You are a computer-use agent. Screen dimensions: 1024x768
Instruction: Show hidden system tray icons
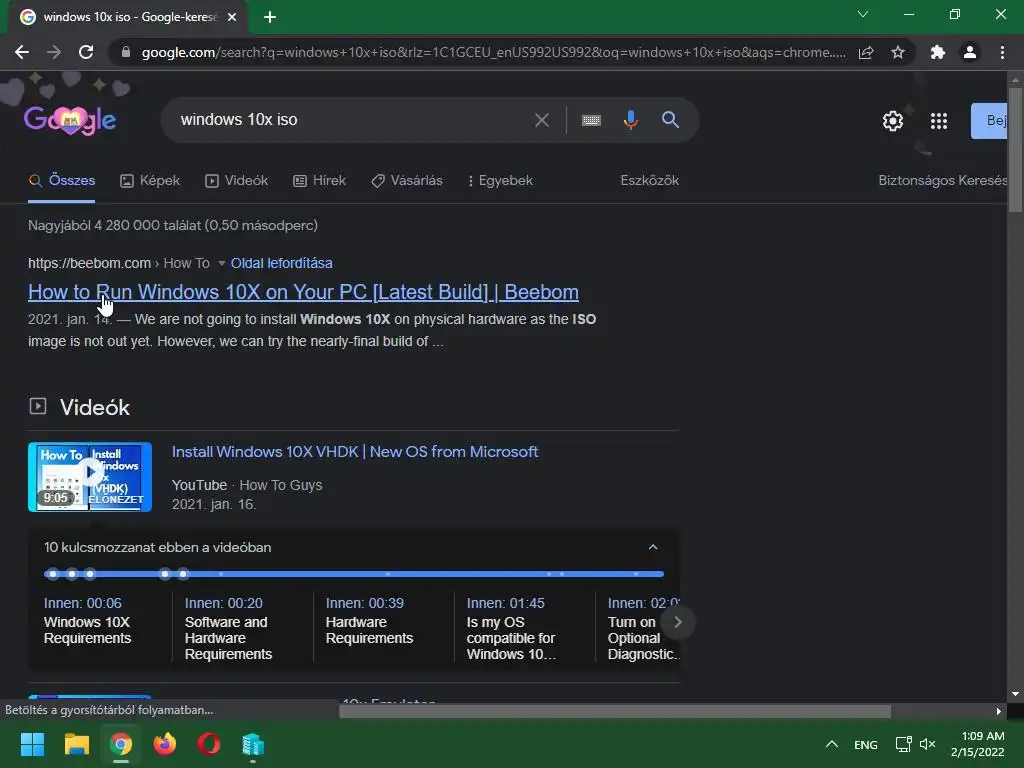[831, 744]
